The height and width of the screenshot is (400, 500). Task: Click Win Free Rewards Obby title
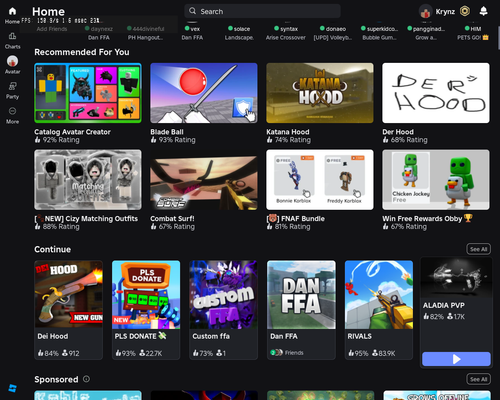[427, 218]
